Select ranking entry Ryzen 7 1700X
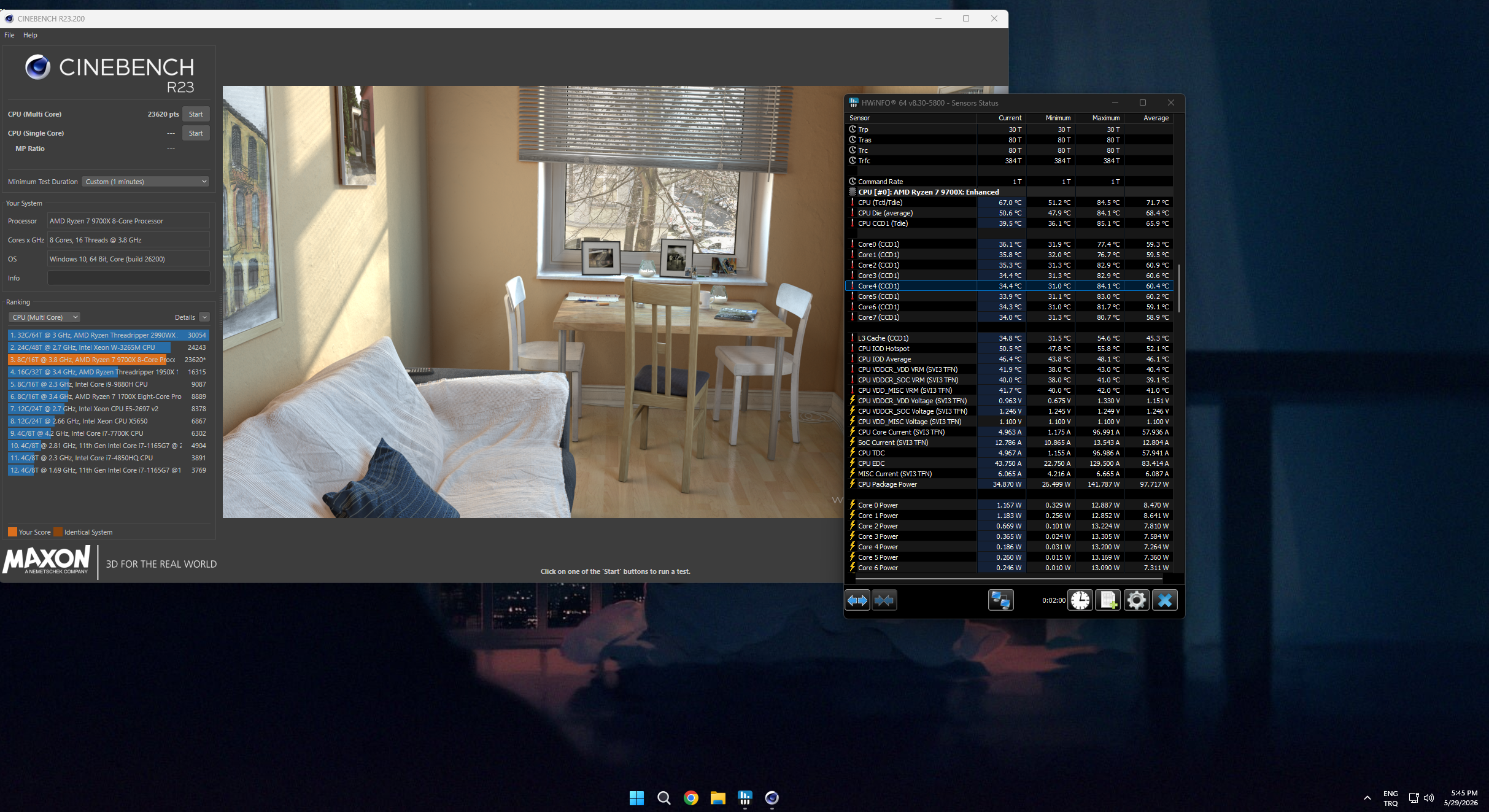 pos(109,396)
